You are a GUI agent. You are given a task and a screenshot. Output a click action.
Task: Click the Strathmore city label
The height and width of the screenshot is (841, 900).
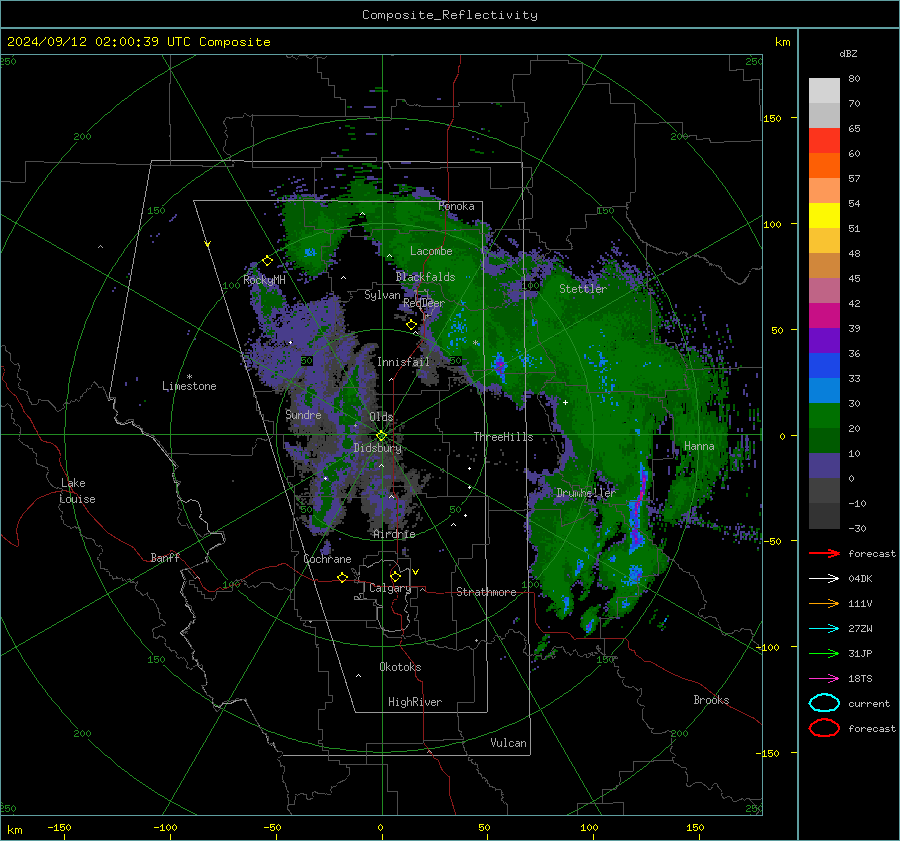pyautogui.click(x=486, y=592)
